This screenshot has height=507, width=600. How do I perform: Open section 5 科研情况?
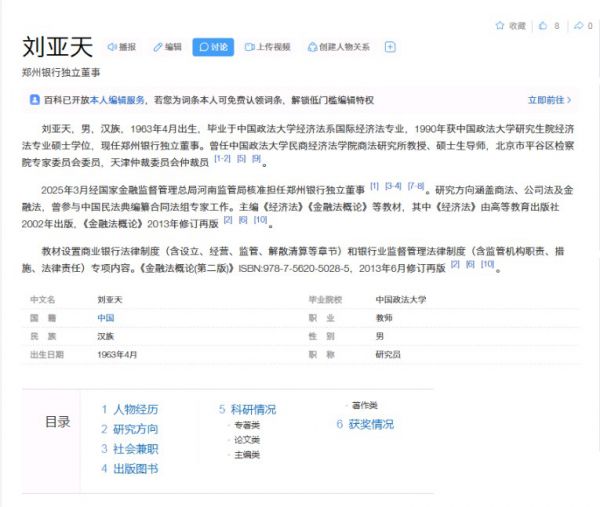[x=247, y=409]
